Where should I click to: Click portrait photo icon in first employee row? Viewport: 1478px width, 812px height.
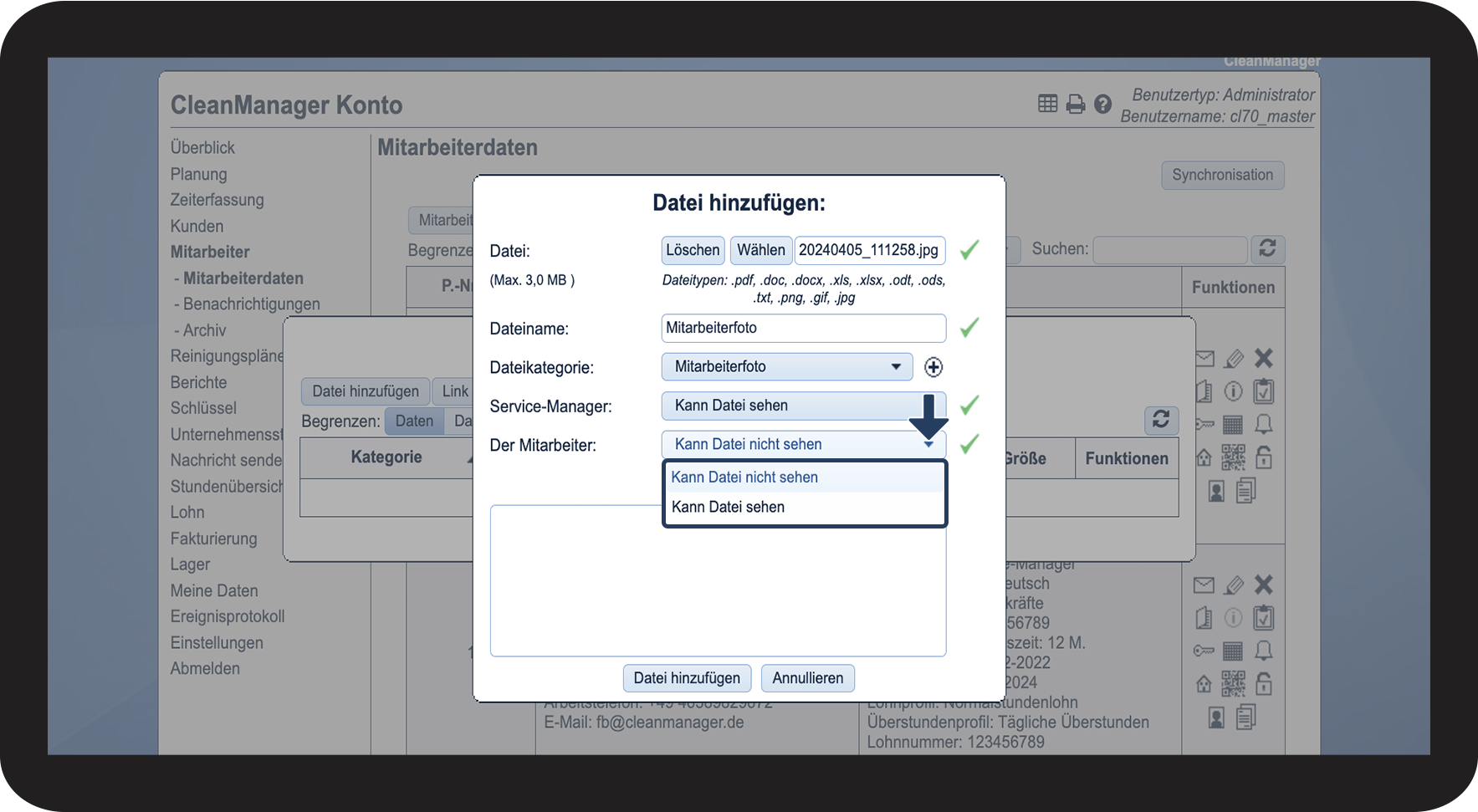click(1217, 491)
